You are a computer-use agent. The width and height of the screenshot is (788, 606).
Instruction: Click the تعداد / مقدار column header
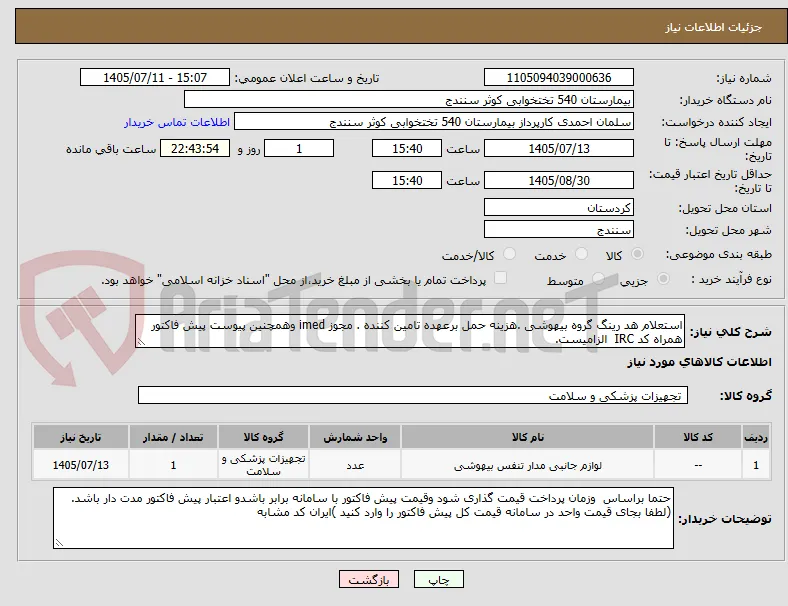click(x=173, y=437)
